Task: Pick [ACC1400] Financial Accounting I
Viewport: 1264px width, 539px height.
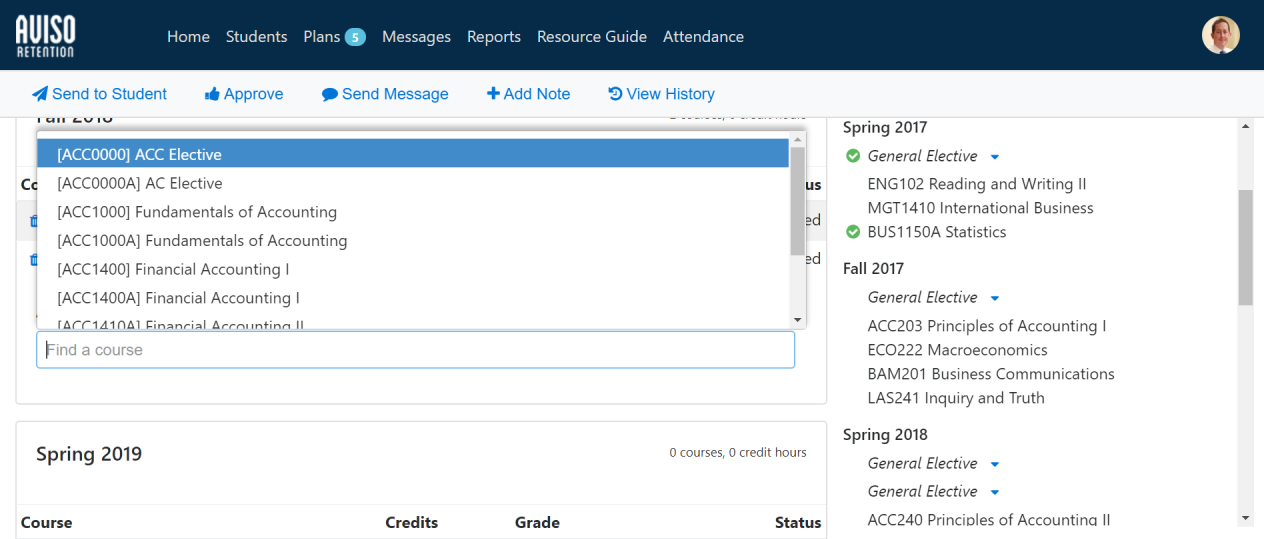Action: pos(413,269)
